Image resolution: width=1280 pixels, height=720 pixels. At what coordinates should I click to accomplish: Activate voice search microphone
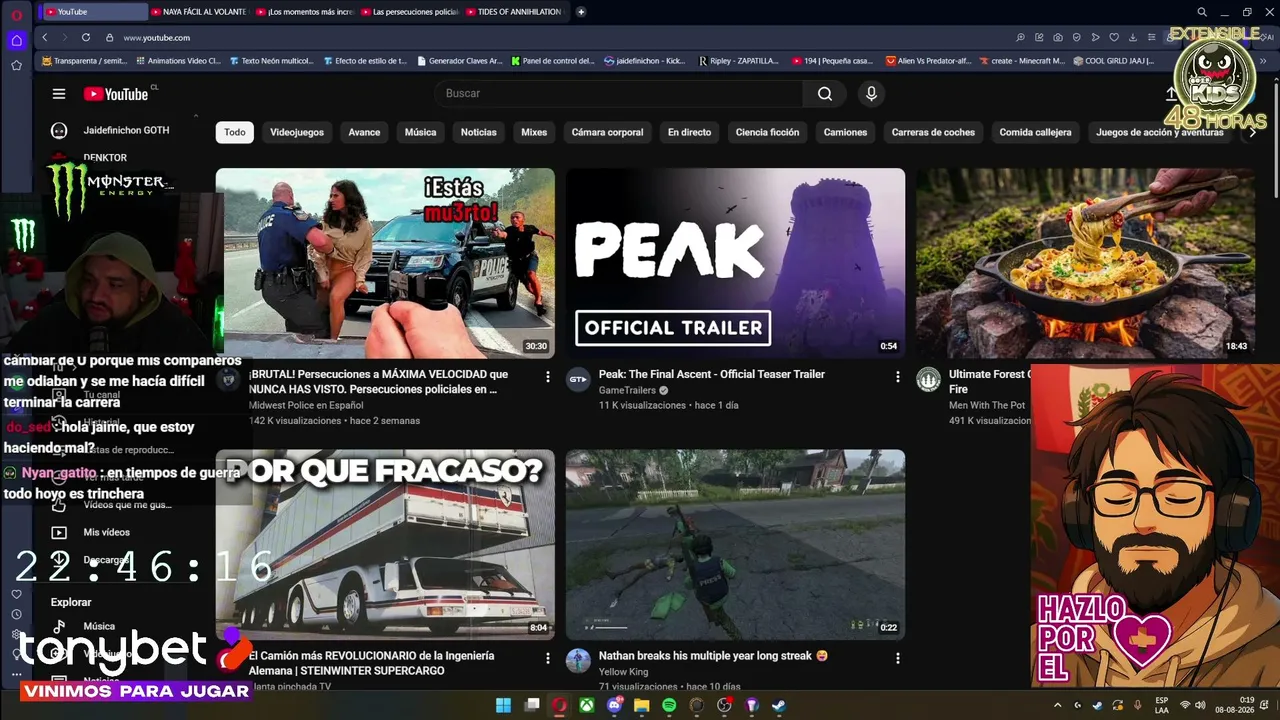(x=871, y=94)
